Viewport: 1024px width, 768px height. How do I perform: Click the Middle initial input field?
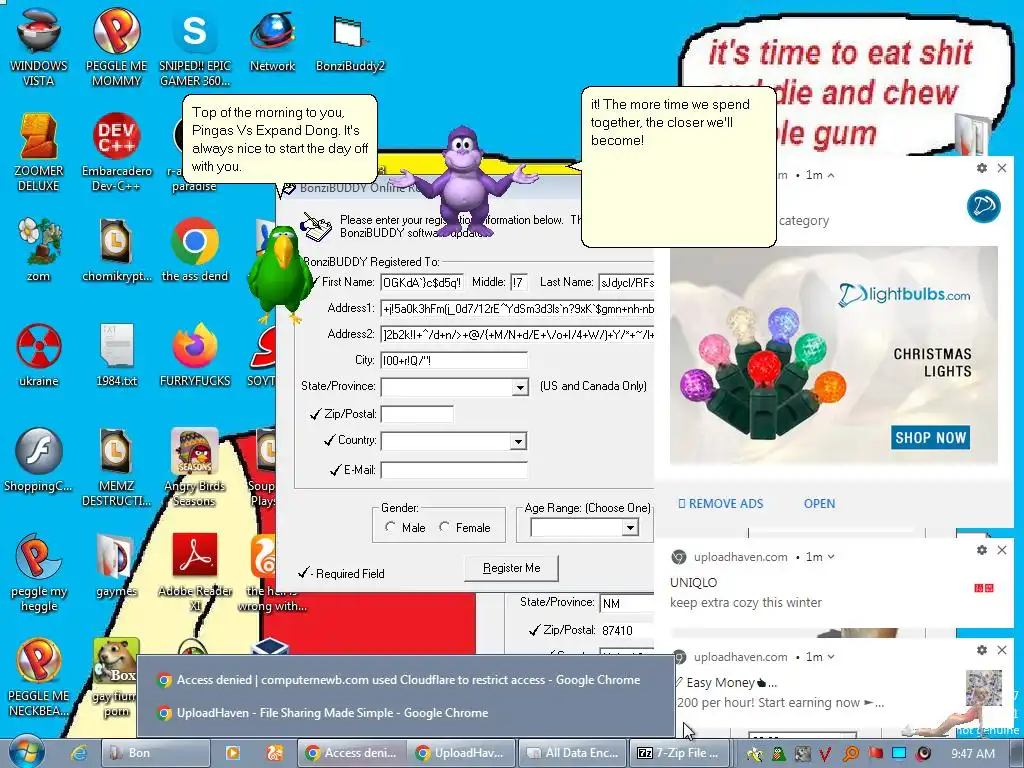[x=519, y=283]
